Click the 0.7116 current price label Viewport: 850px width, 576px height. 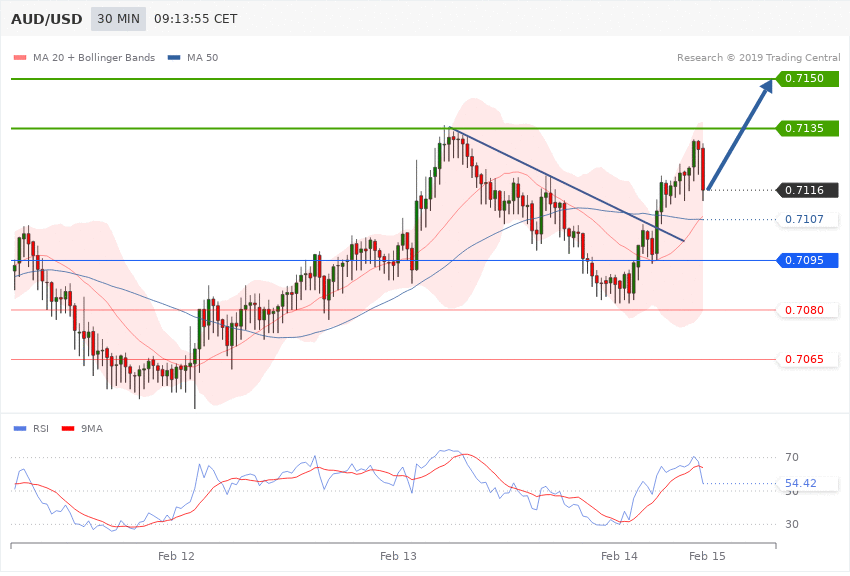click(x=808, y=190)
